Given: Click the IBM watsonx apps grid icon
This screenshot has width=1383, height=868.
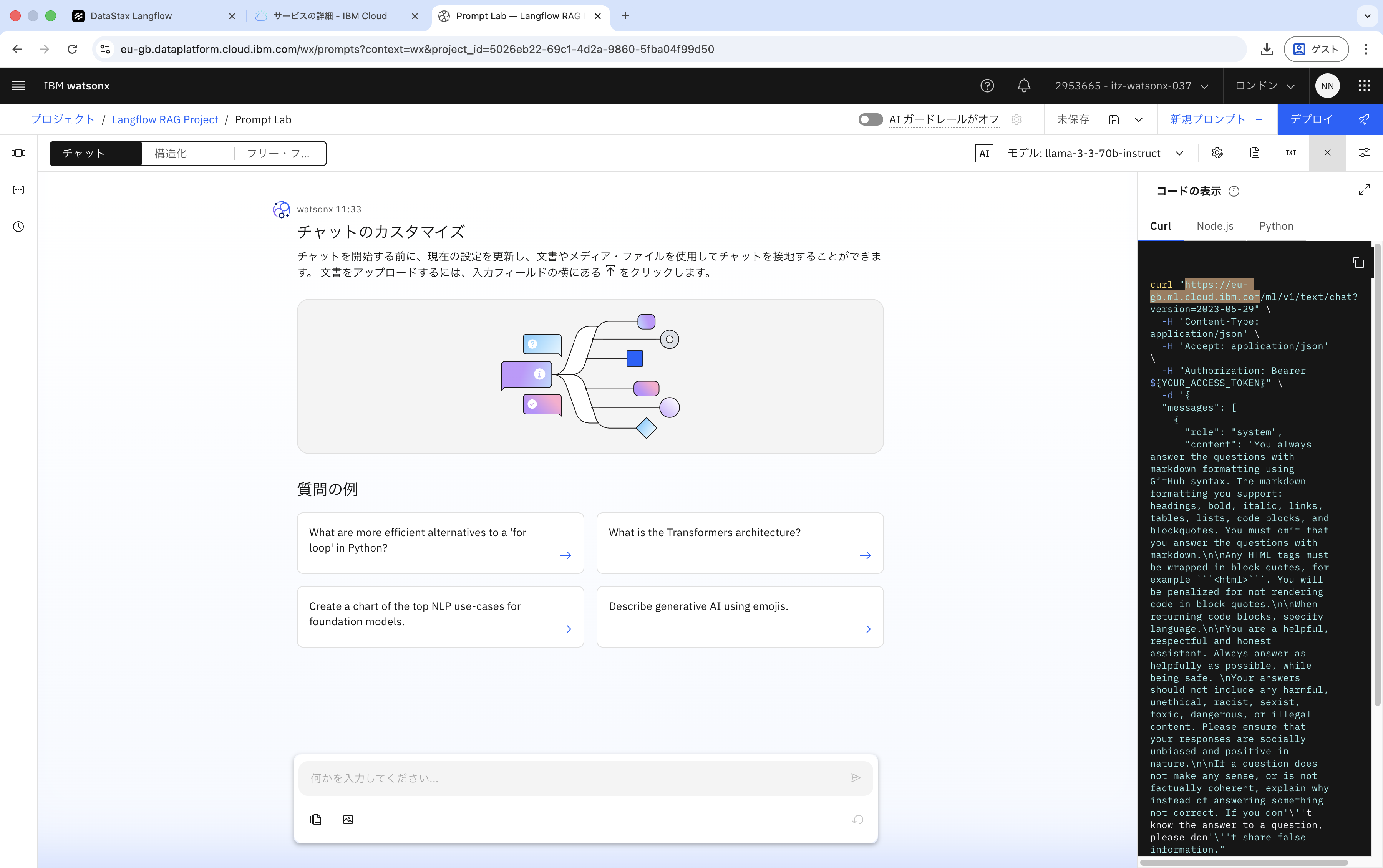Looking at the screenshot, I should pos(1365,86).
